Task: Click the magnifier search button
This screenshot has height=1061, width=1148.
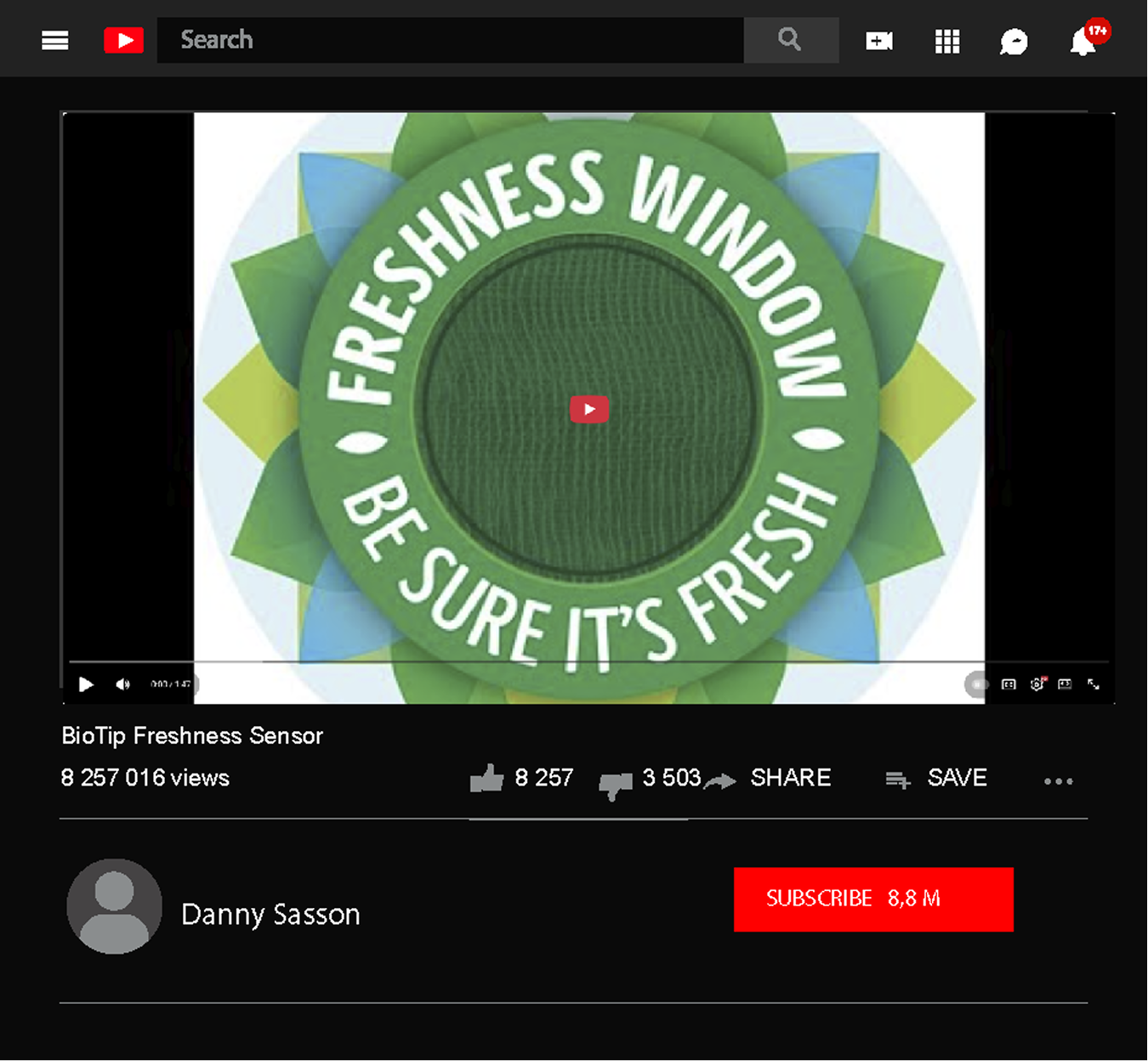Action: pyautogui.click(x=791, y=40)
